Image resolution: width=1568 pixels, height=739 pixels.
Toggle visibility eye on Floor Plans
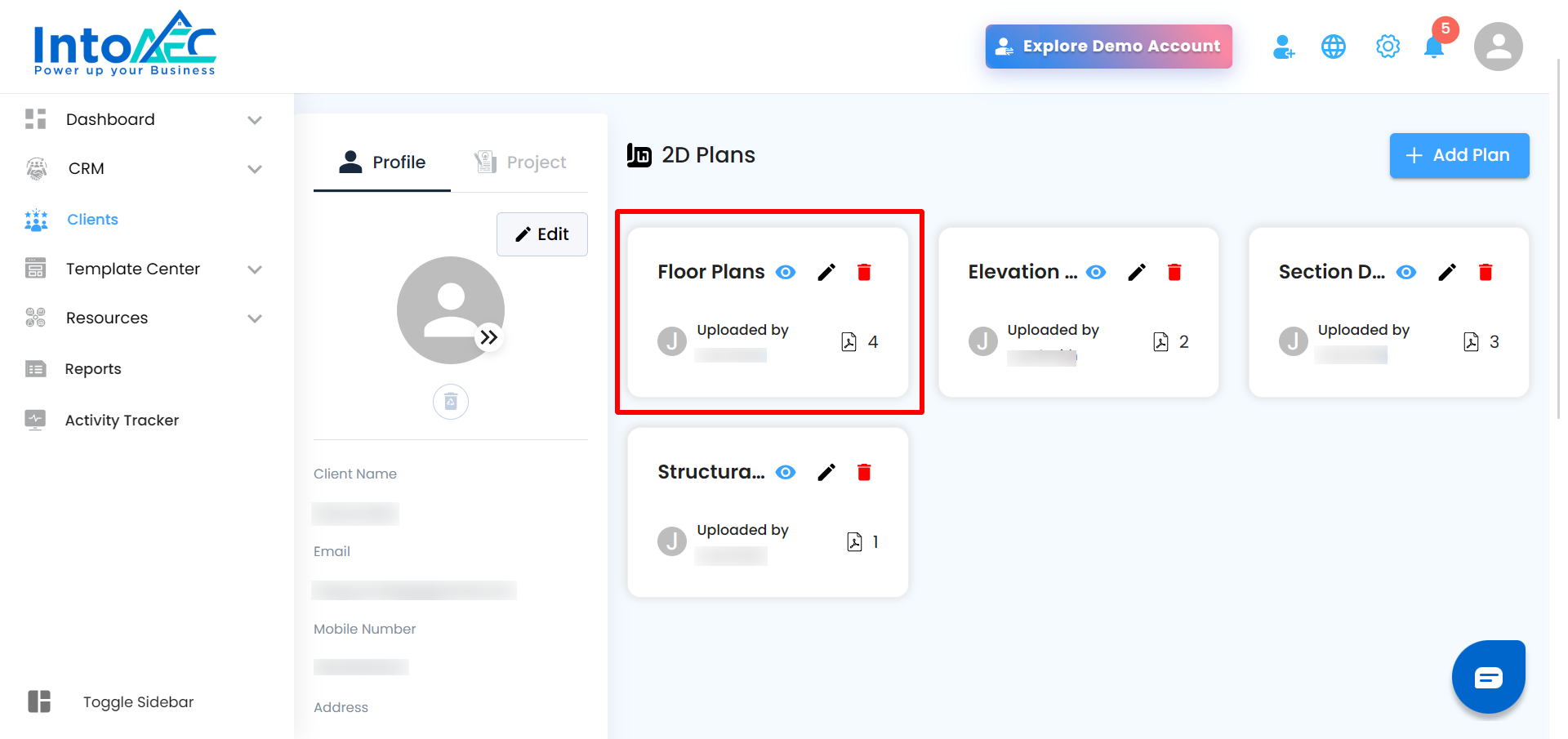pos(786,272)
